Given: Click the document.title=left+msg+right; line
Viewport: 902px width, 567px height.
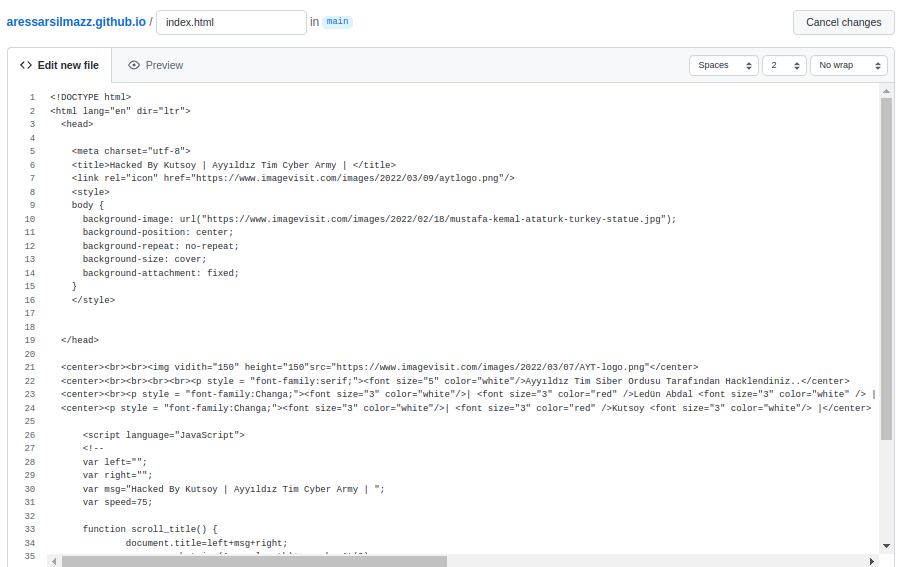Looking at the screenshot, I should (207, 543).
